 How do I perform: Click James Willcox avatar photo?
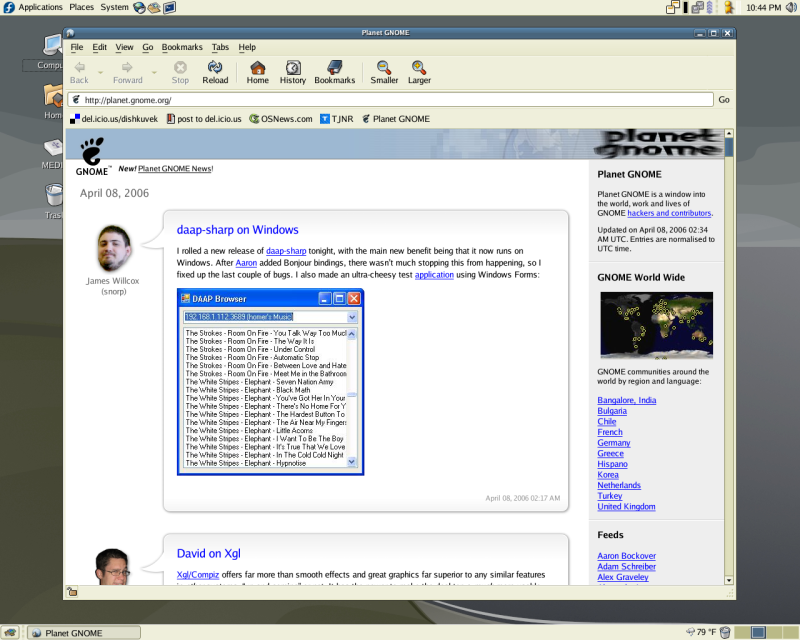[113, 248]
